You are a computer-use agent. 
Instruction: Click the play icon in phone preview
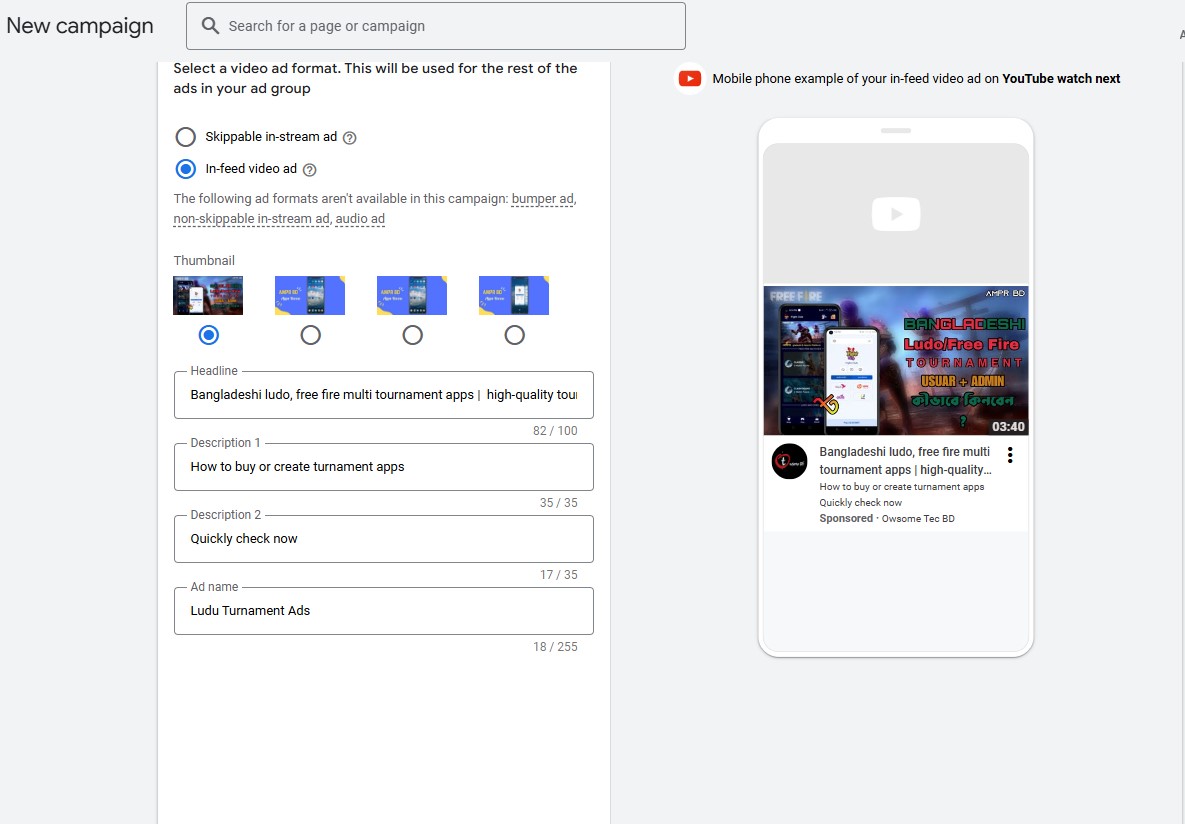click(x=896, y=214)
